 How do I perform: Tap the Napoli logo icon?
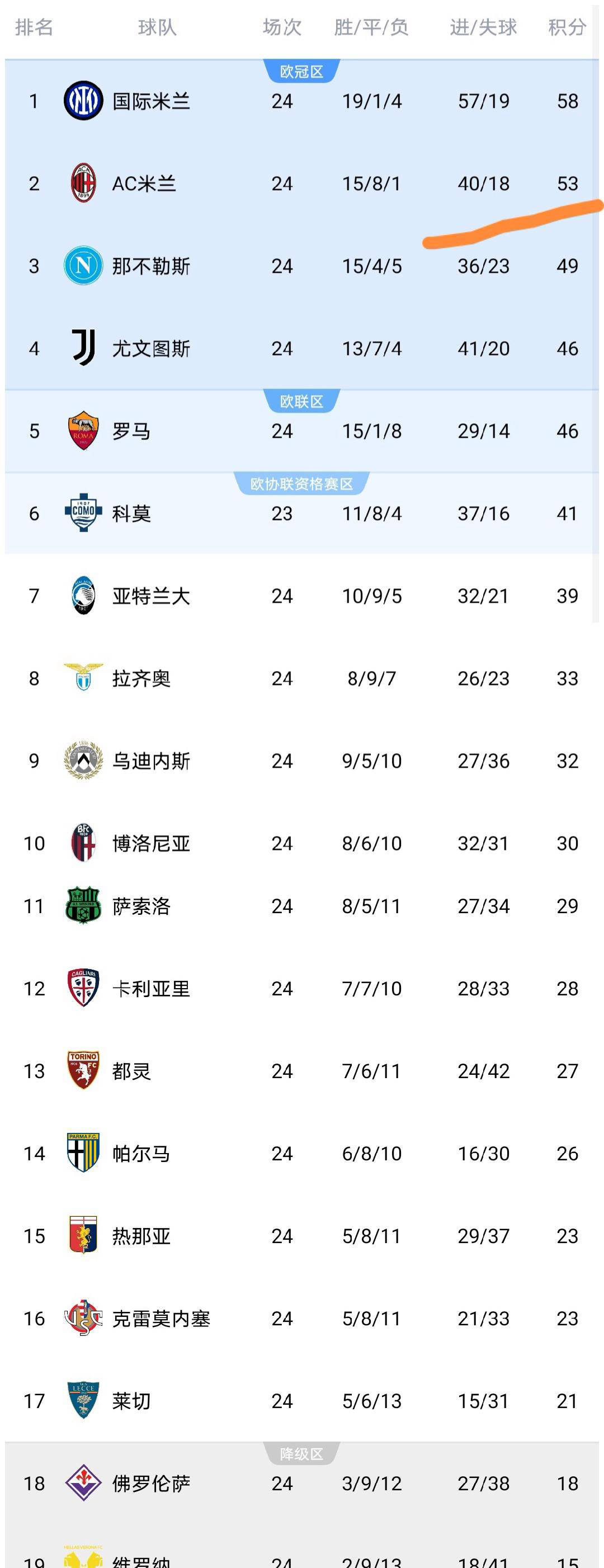coord(83,266)
